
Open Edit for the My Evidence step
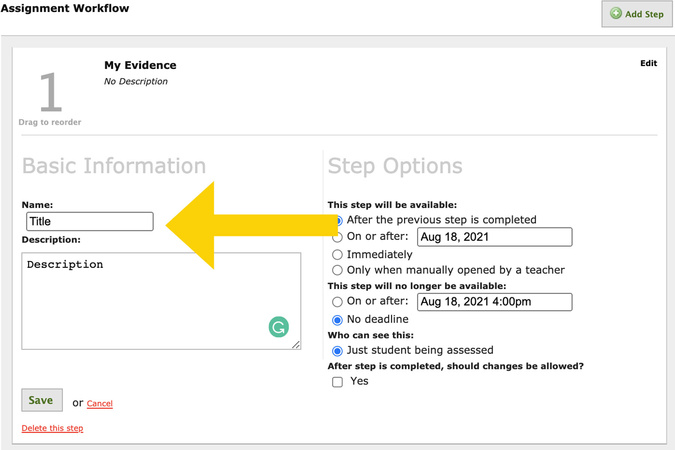coord(648,63)
